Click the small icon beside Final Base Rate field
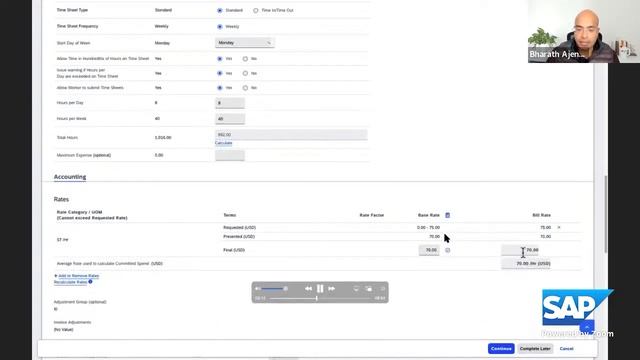The image size is (640, 360). click(x=447, y=250)
